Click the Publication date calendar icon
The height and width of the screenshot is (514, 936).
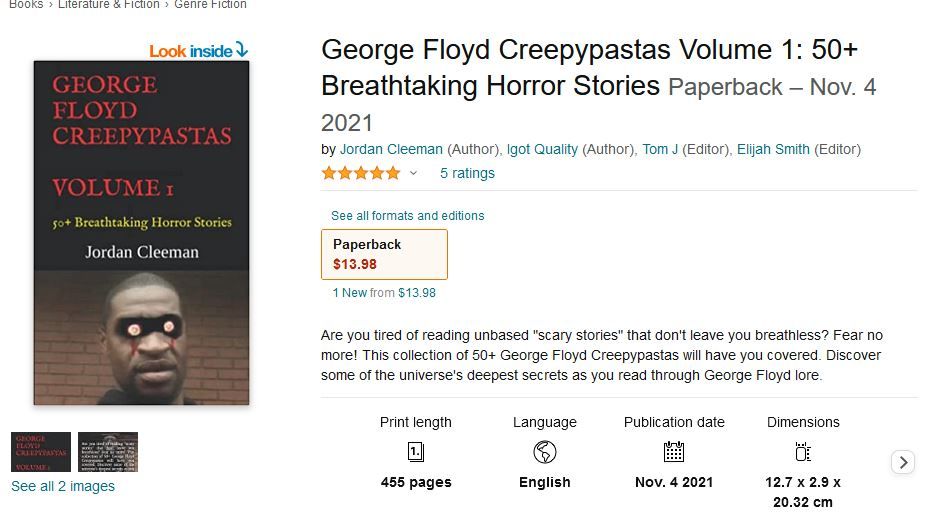[674, 451]
